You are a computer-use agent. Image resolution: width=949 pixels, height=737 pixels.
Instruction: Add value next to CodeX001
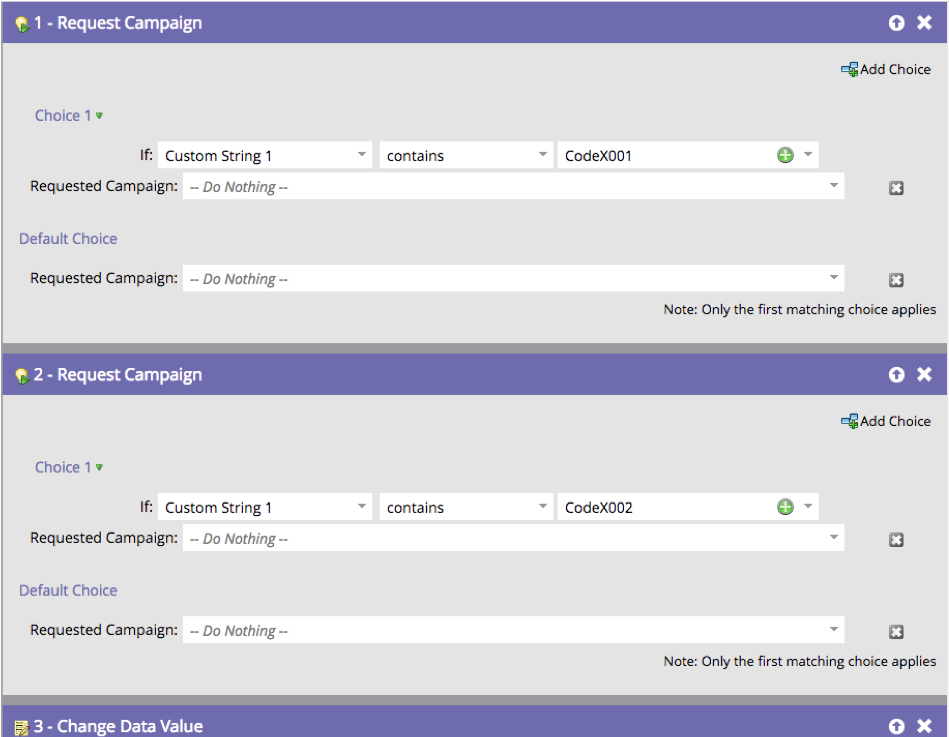(785, 156)
